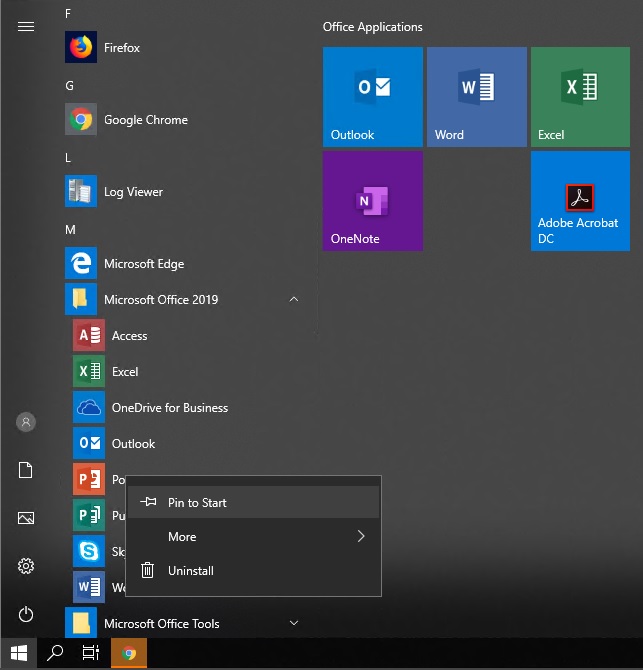Expand the More submenu arrow
The height and width of the screenshot is (670, 643).
point(361,536)
